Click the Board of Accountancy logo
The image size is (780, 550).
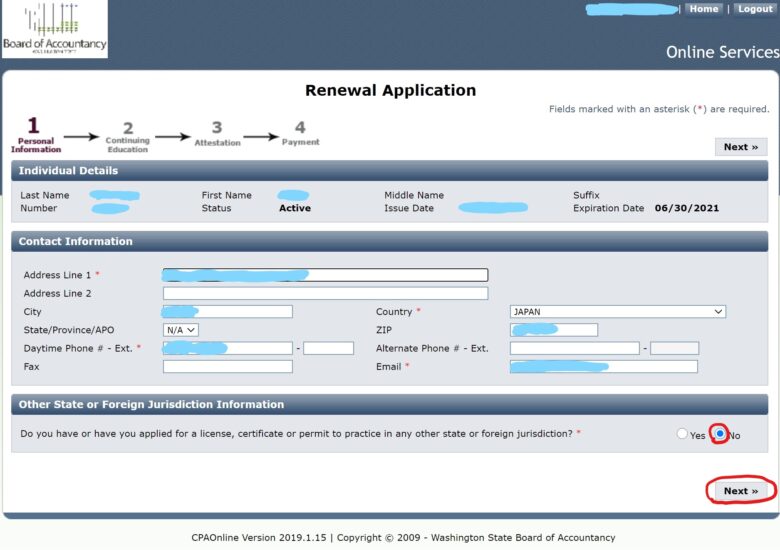click(x=55, y=29)
